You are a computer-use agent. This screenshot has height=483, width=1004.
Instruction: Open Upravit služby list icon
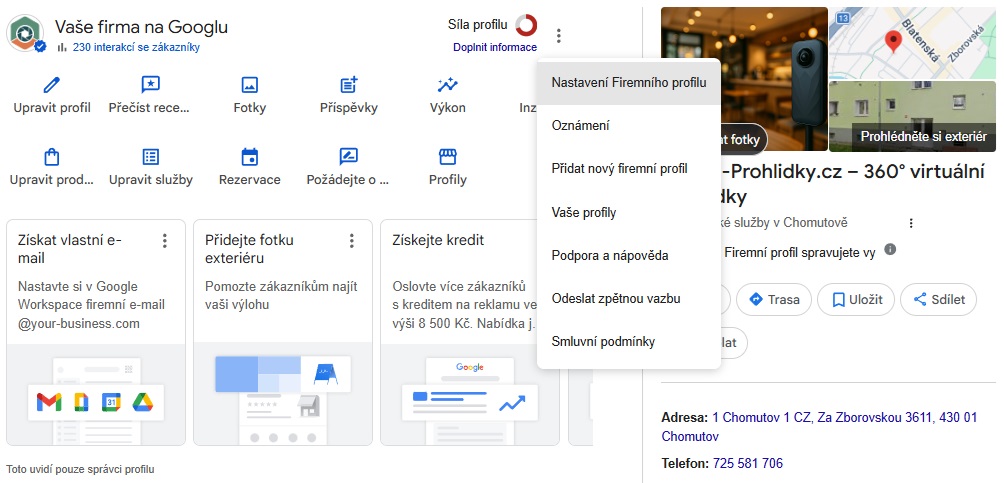pos(150,157)
